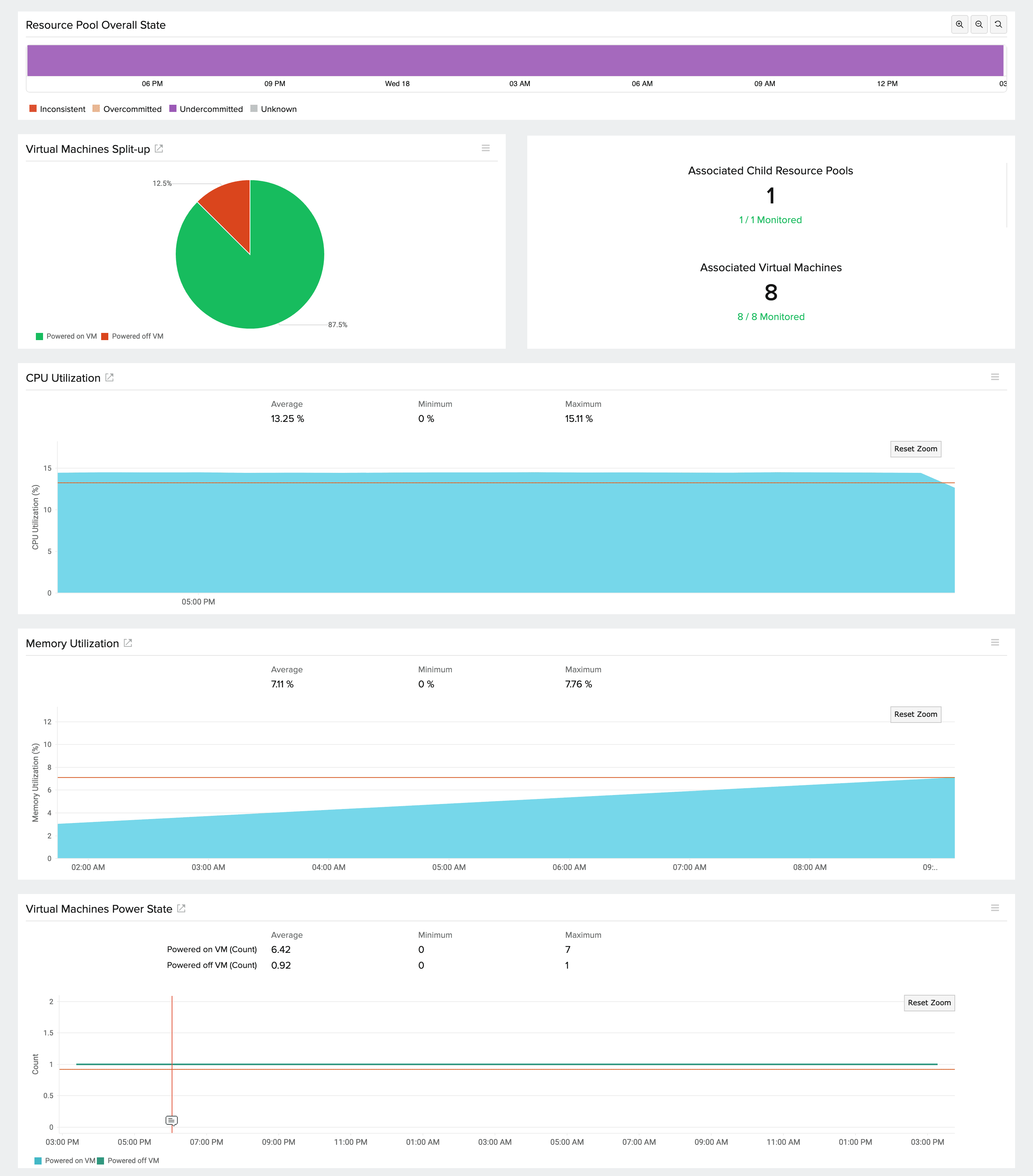Open Virtual Machines Split-up external-link icon
Screen dimensions: 1033x1176
point(159,149)
